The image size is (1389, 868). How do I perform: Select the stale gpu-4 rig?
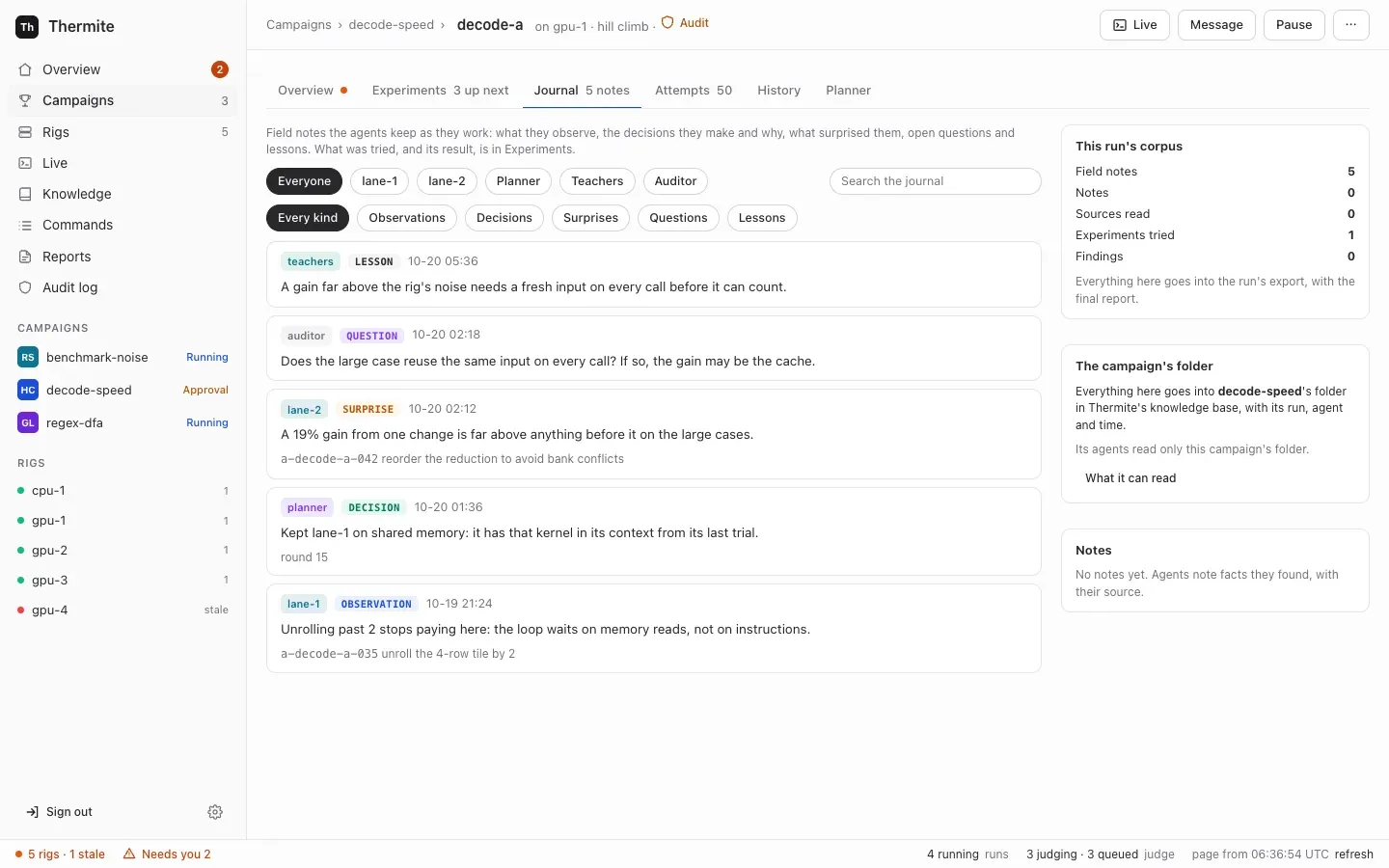[x=123, y=610]
